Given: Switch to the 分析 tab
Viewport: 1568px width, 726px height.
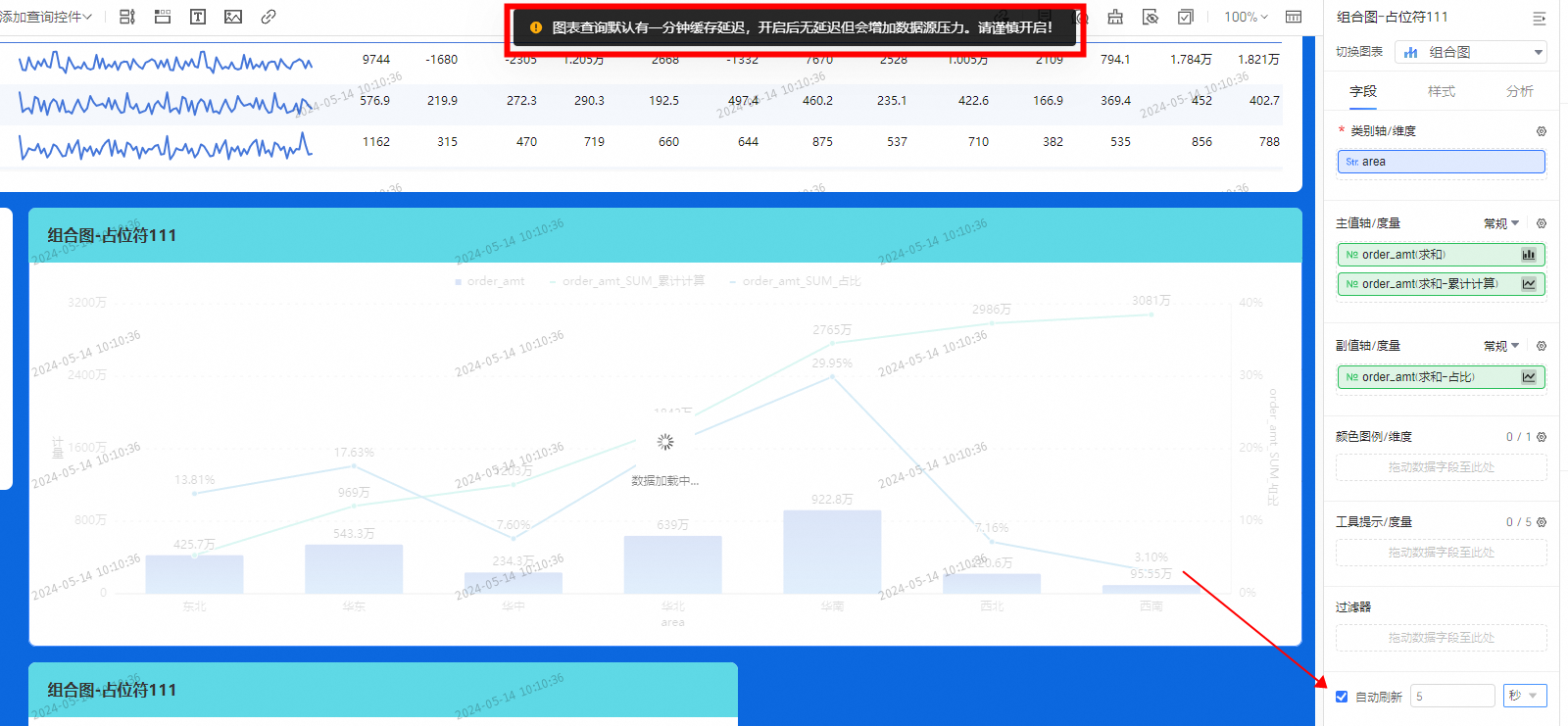Looking at the screenshot, I should coord(1519,91).
